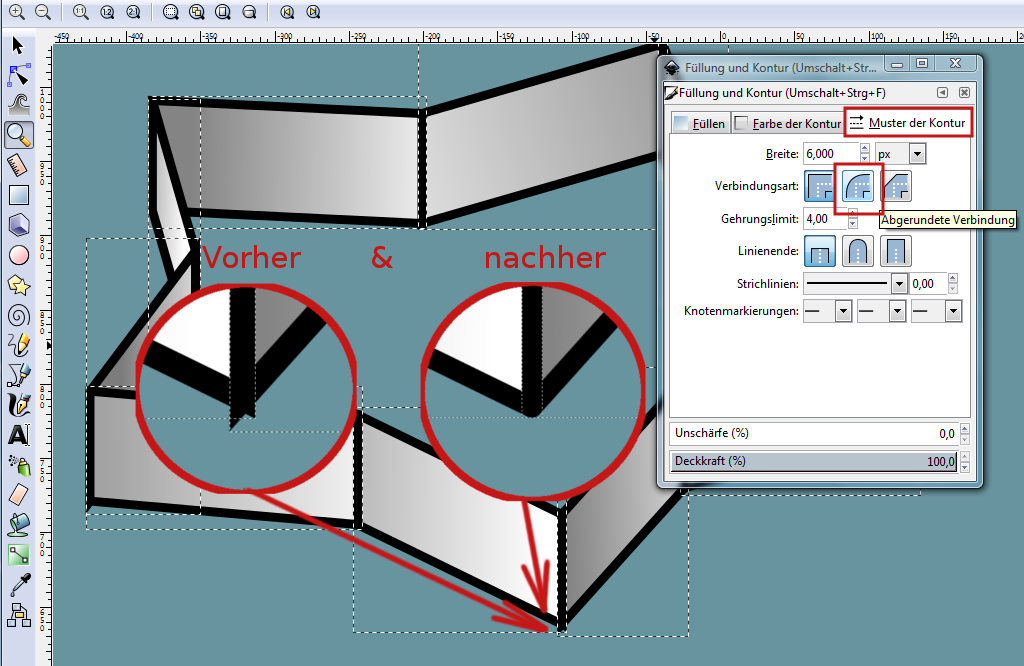This screenshot has height=666, width=1024.
Task: Select the node edit tool
Action: 18,75
